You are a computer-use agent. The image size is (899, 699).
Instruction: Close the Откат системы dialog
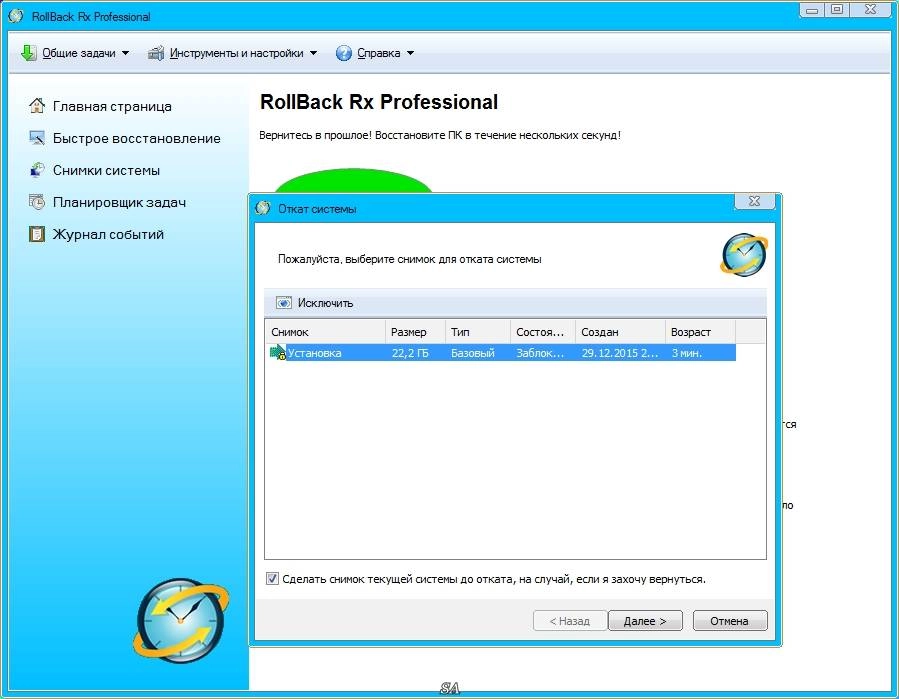(755, 201)
